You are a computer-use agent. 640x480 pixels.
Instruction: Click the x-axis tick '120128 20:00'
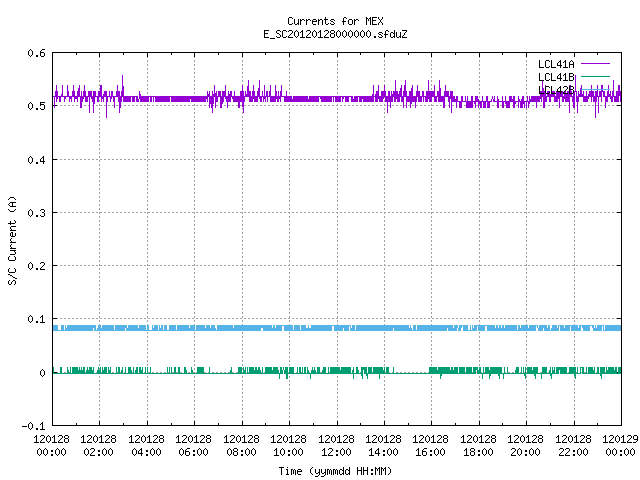[x=525, y=446]
